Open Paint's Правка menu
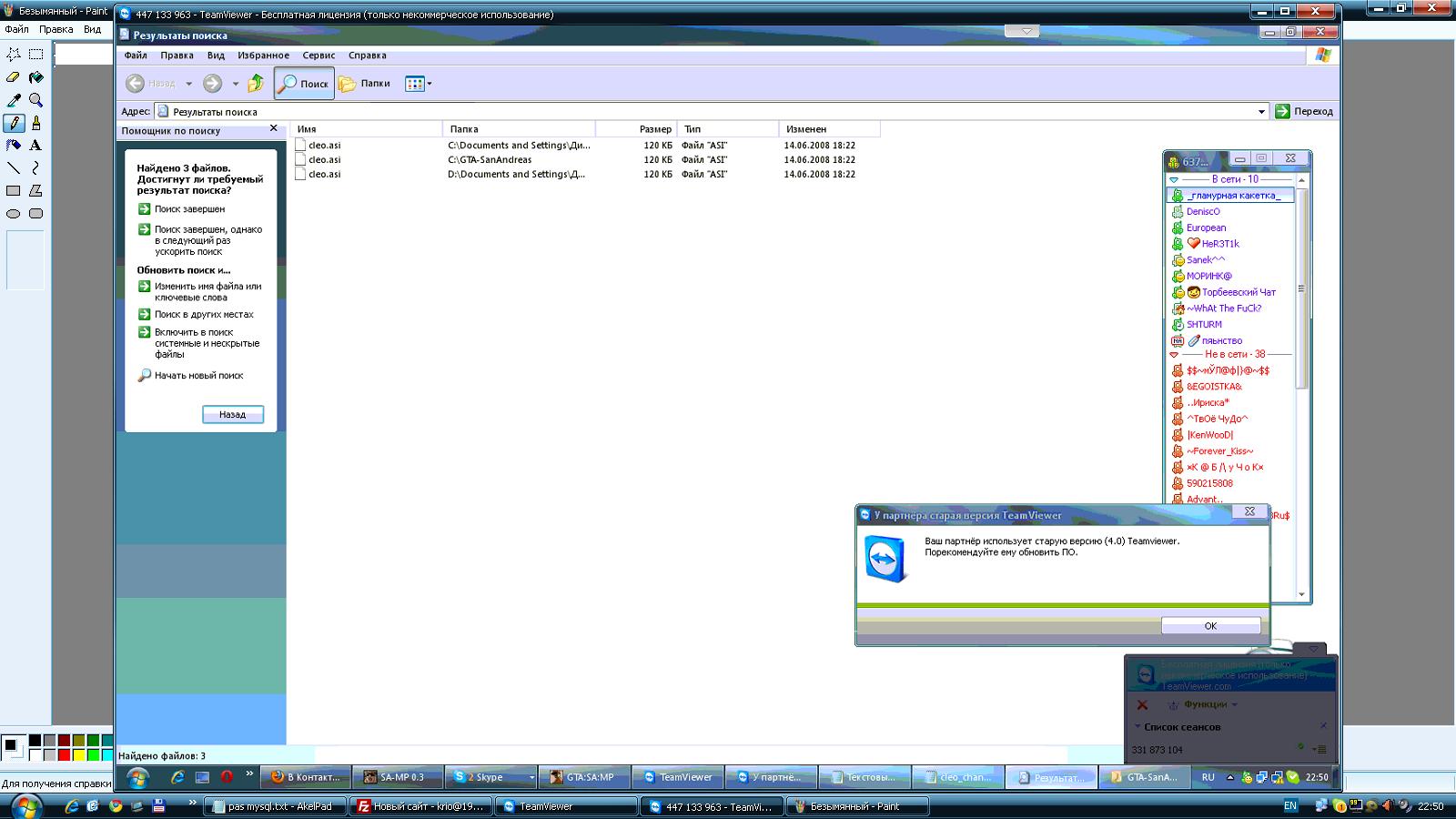This screenshot has height=819, width=1456. click(x=56, y=29)
